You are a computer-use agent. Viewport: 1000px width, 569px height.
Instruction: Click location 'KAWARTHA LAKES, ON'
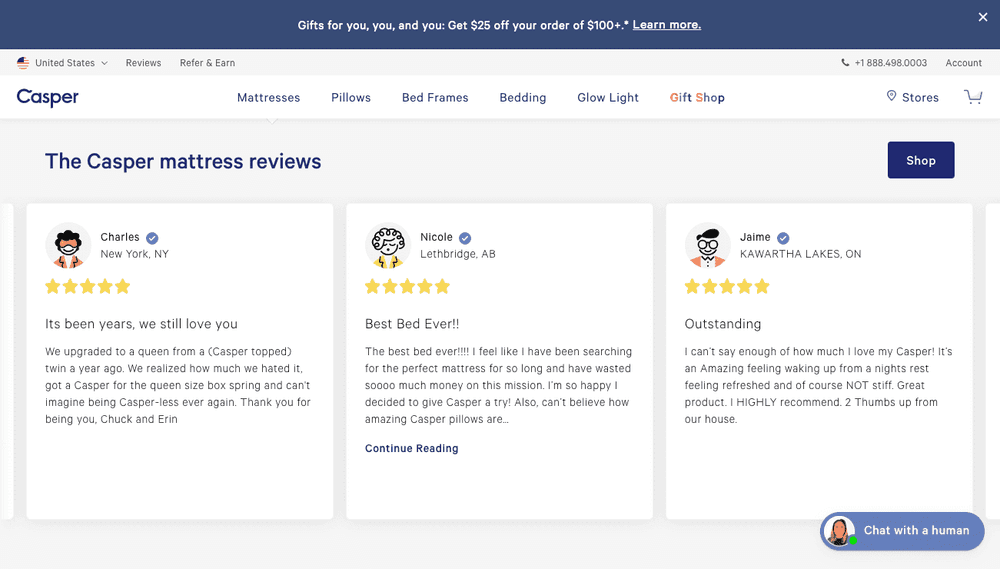(x=800, y=254)
